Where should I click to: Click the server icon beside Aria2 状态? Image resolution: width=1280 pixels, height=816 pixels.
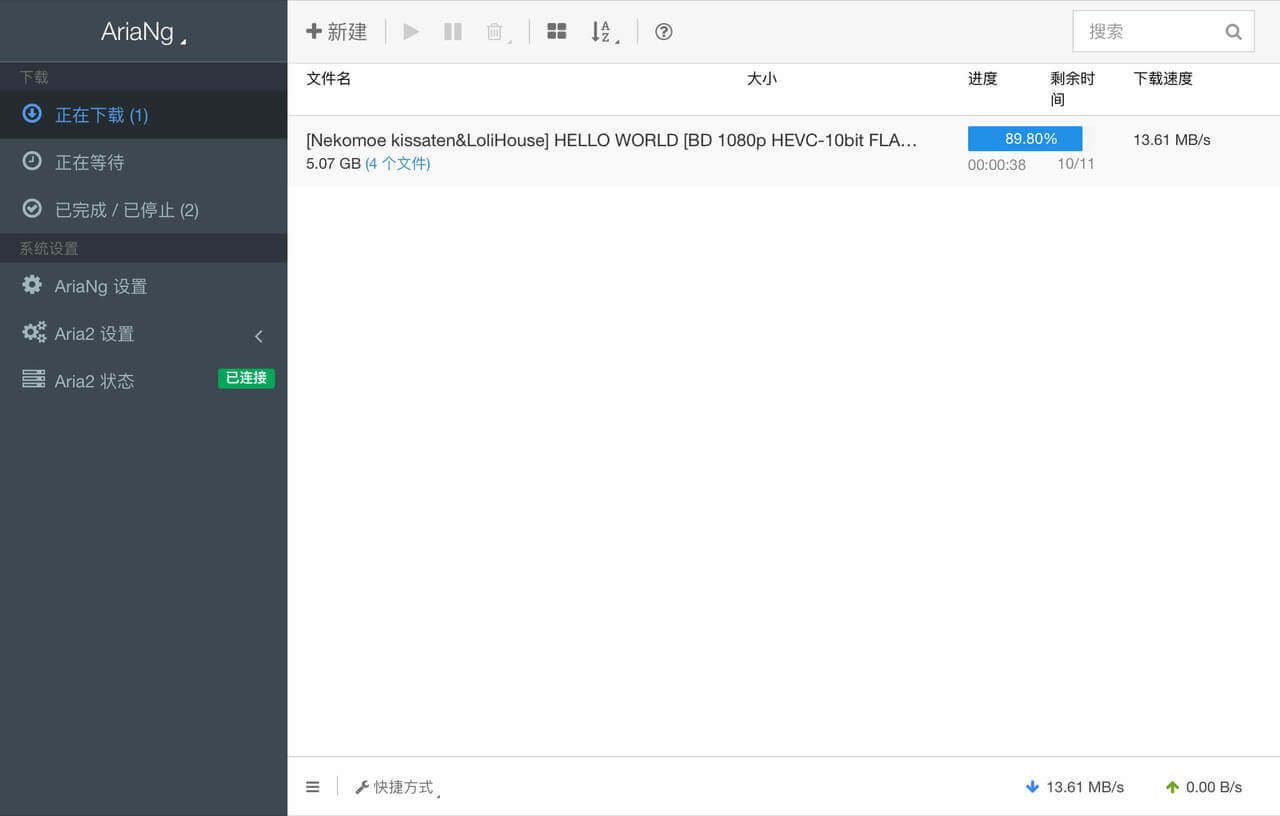coord(34,379)
